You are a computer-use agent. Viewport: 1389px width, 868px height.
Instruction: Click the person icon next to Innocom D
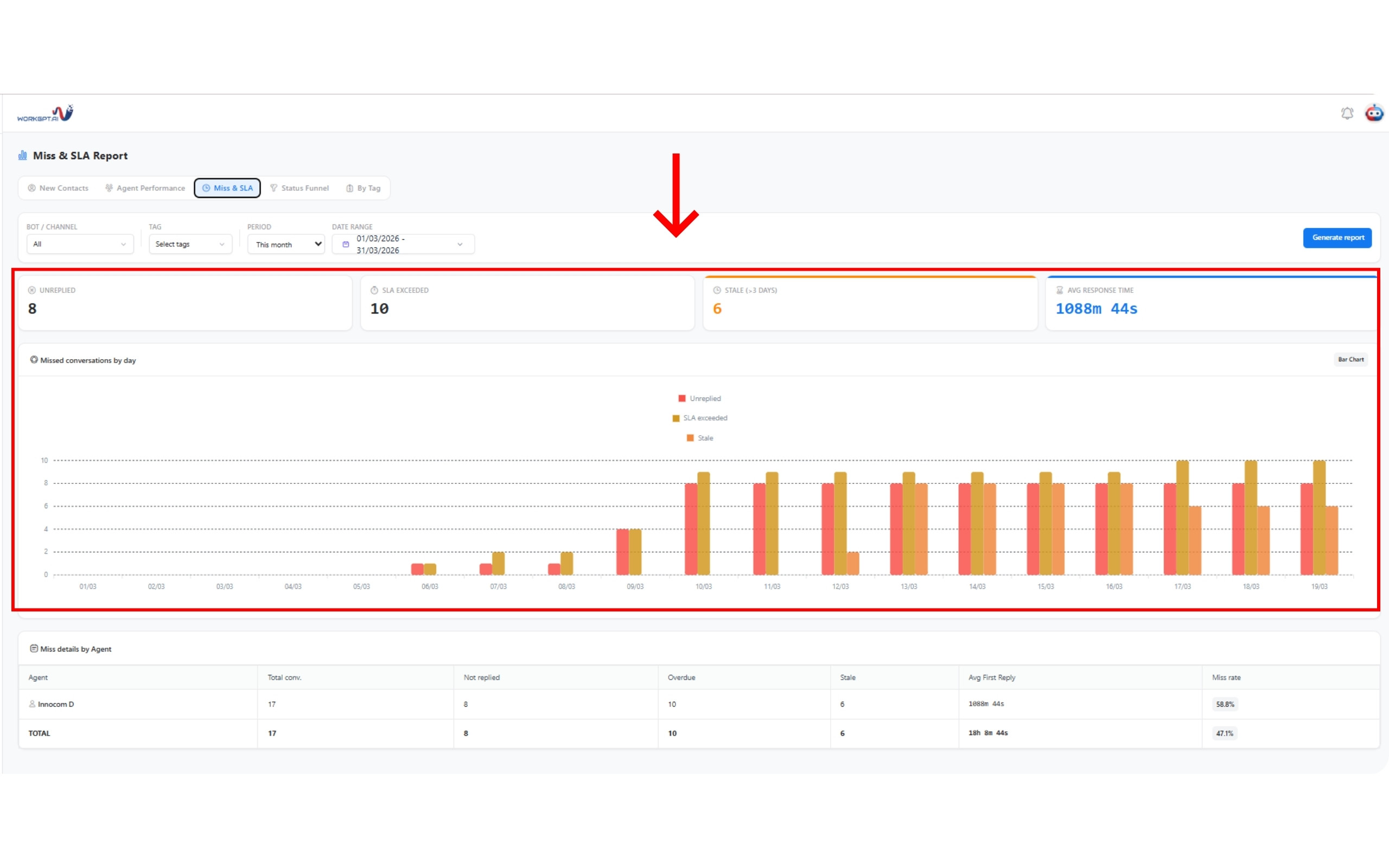(x=32, y=704)
